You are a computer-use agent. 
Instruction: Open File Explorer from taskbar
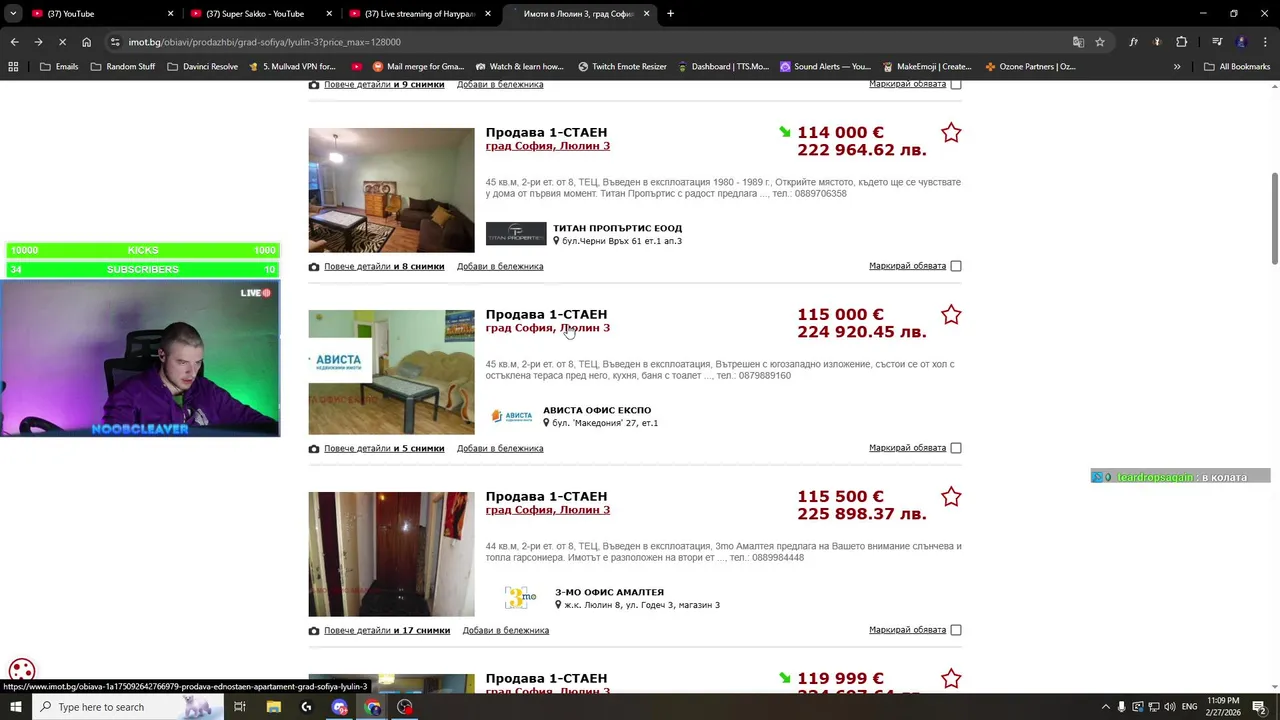[273, 707]
